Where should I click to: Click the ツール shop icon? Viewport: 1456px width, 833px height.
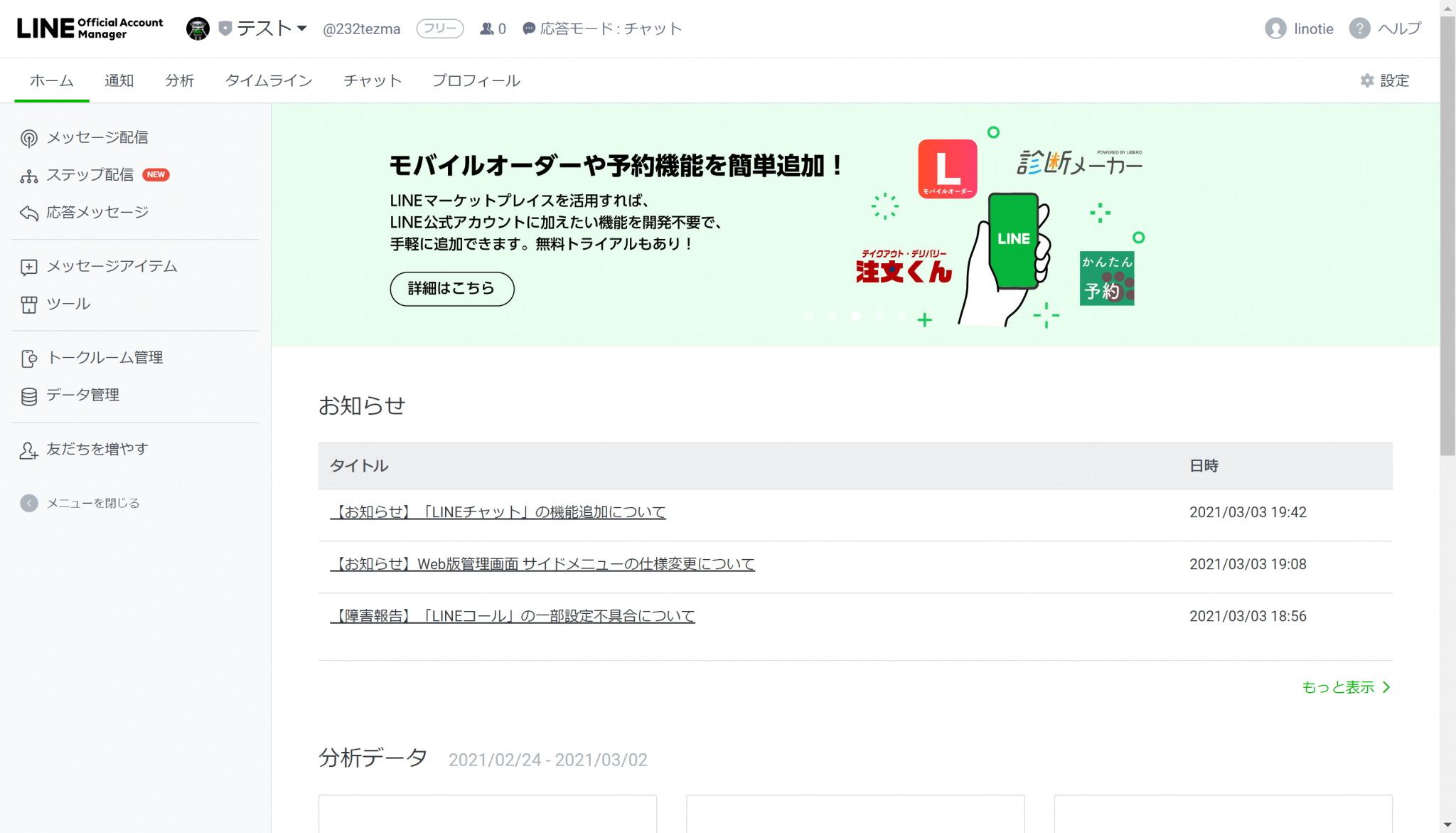click(x=28, y=304)
